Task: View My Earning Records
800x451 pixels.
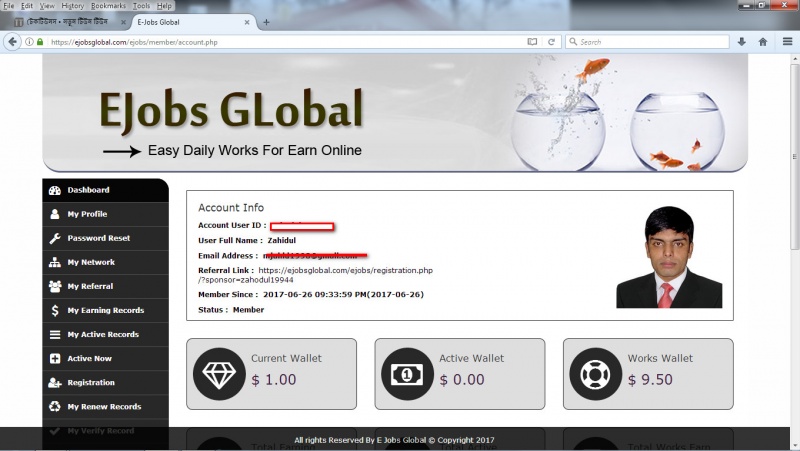Action: click(x=106, y=310)
